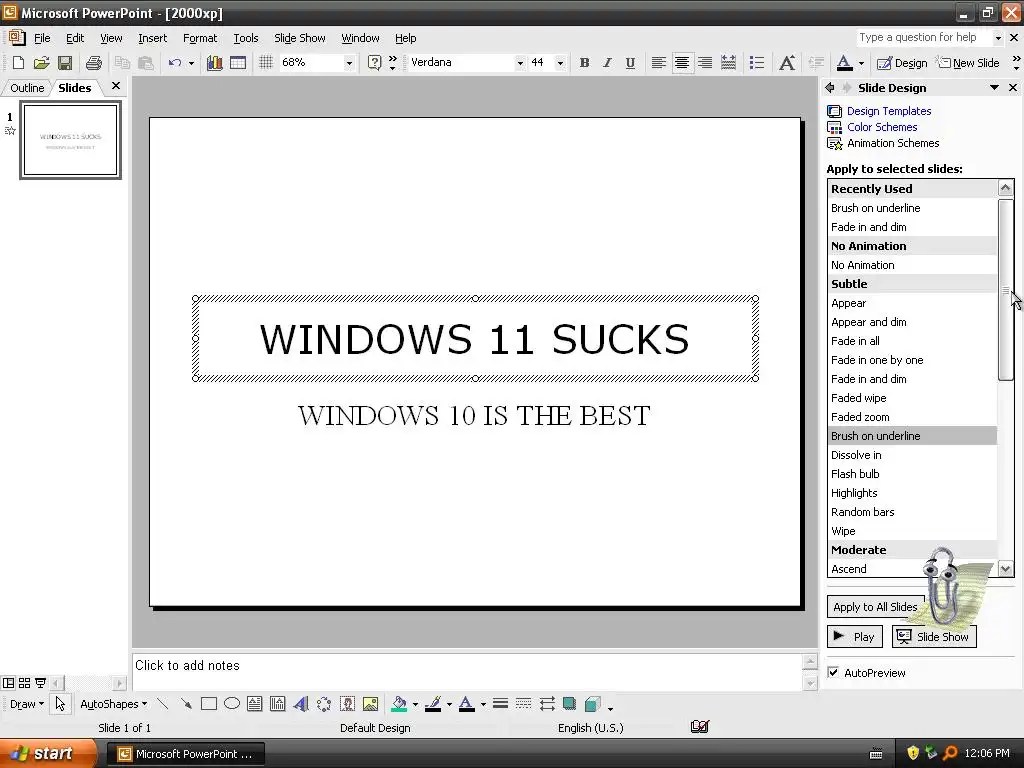Click the 3-D Style icon
1024x768 pixels.
click(x=593, y=704)
